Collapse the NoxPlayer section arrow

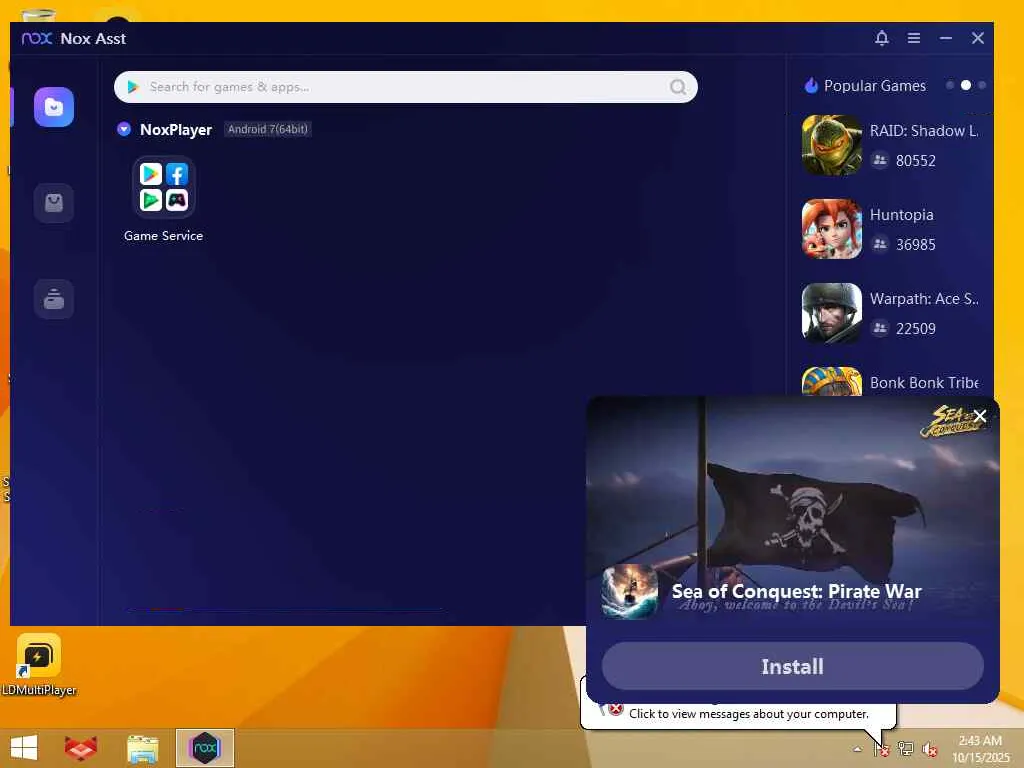click(124, 129)
